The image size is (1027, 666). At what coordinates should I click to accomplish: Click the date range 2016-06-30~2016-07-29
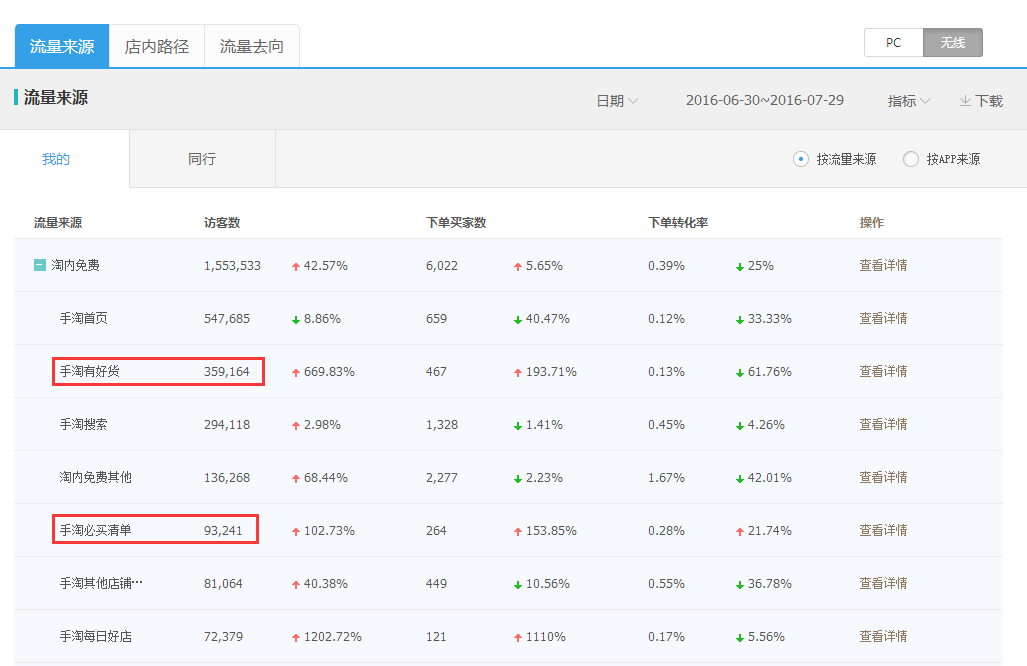pyautogui.click(x=764, y=100)
